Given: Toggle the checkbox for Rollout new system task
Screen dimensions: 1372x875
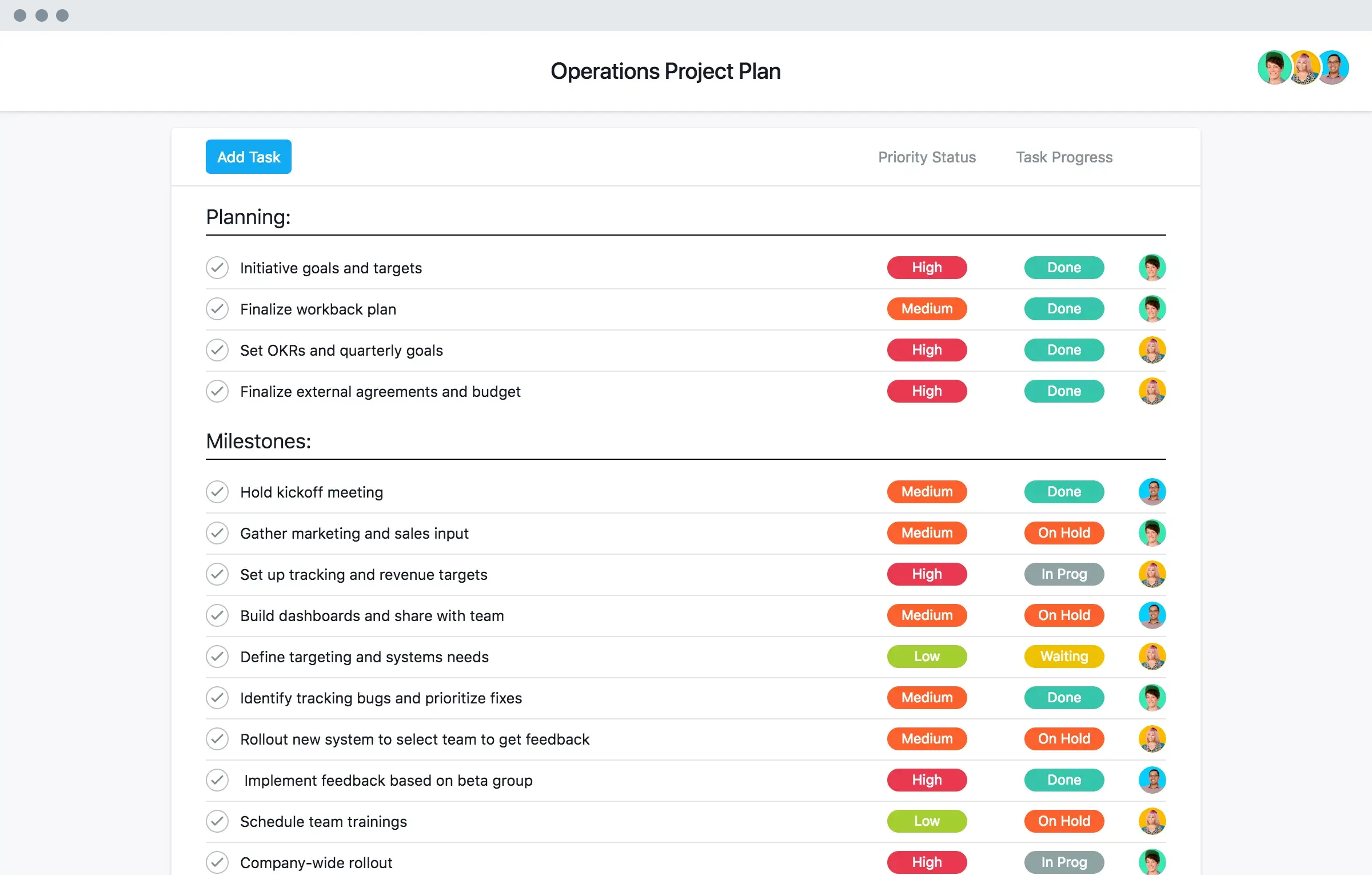Looking at the screenshot, I should pos(218,739).
